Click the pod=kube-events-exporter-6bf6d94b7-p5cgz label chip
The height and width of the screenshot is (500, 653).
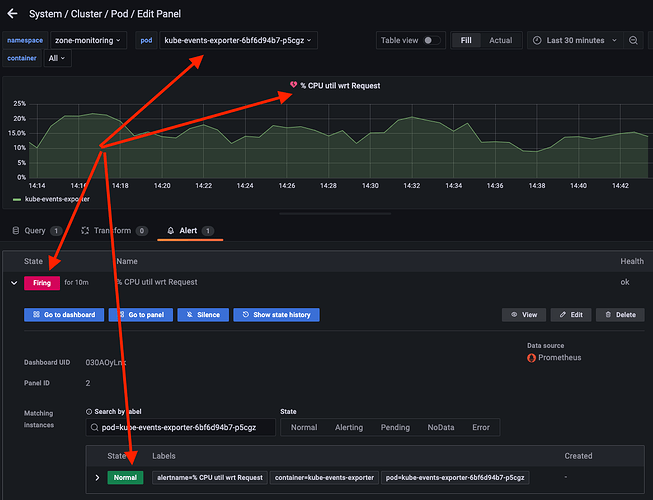455,478
